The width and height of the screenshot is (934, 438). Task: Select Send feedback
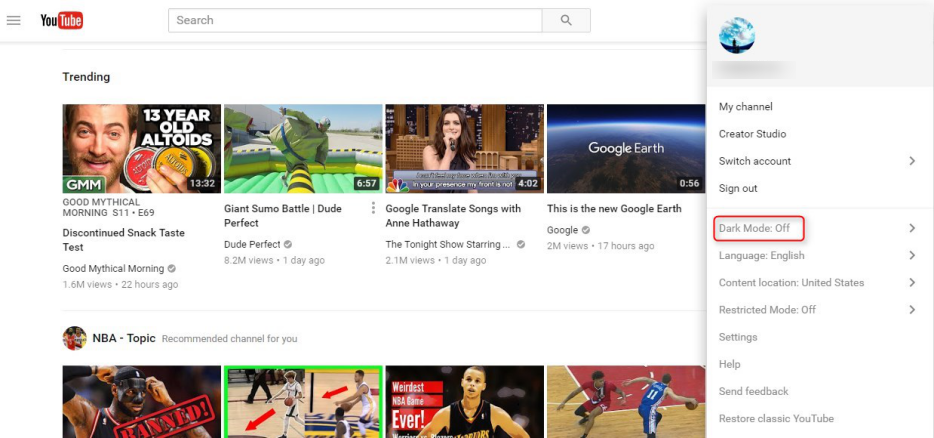(754, 391)
